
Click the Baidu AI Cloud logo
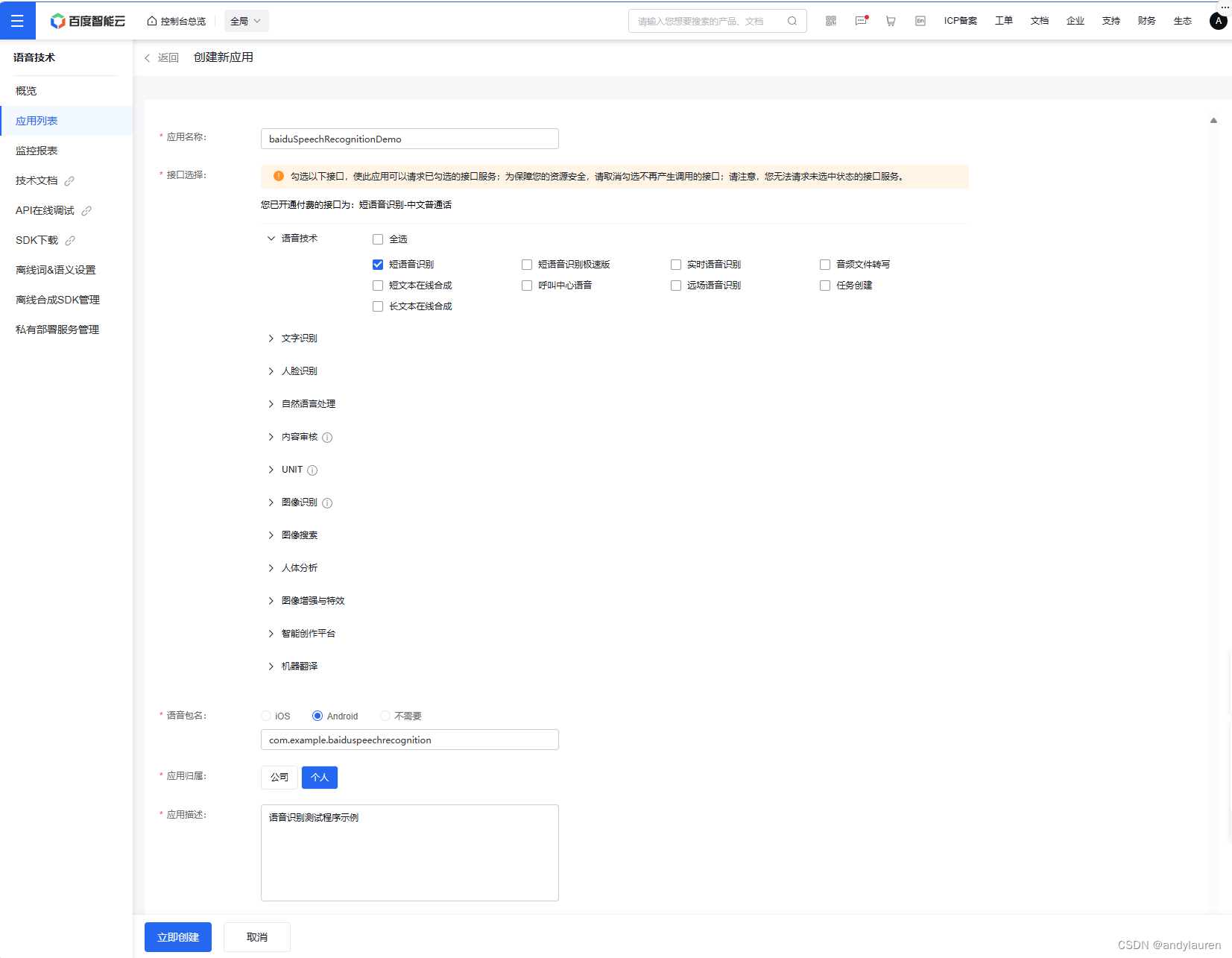point(87,21)
